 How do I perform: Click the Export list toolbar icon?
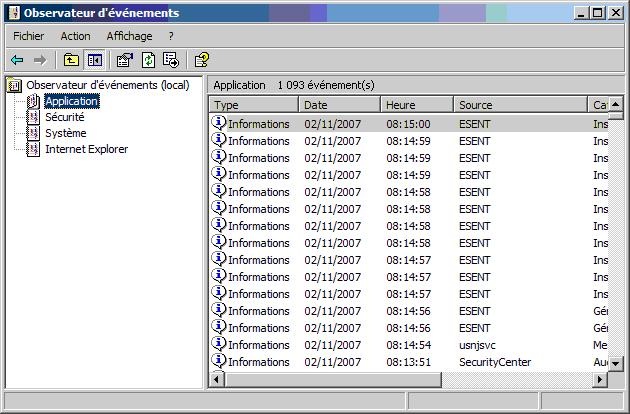(x=171, y=60)
